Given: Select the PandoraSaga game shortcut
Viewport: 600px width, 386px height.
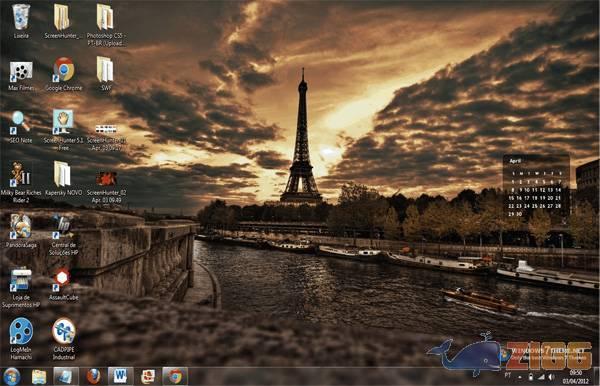Looking at the screenshot, I should tap(21, 231).
